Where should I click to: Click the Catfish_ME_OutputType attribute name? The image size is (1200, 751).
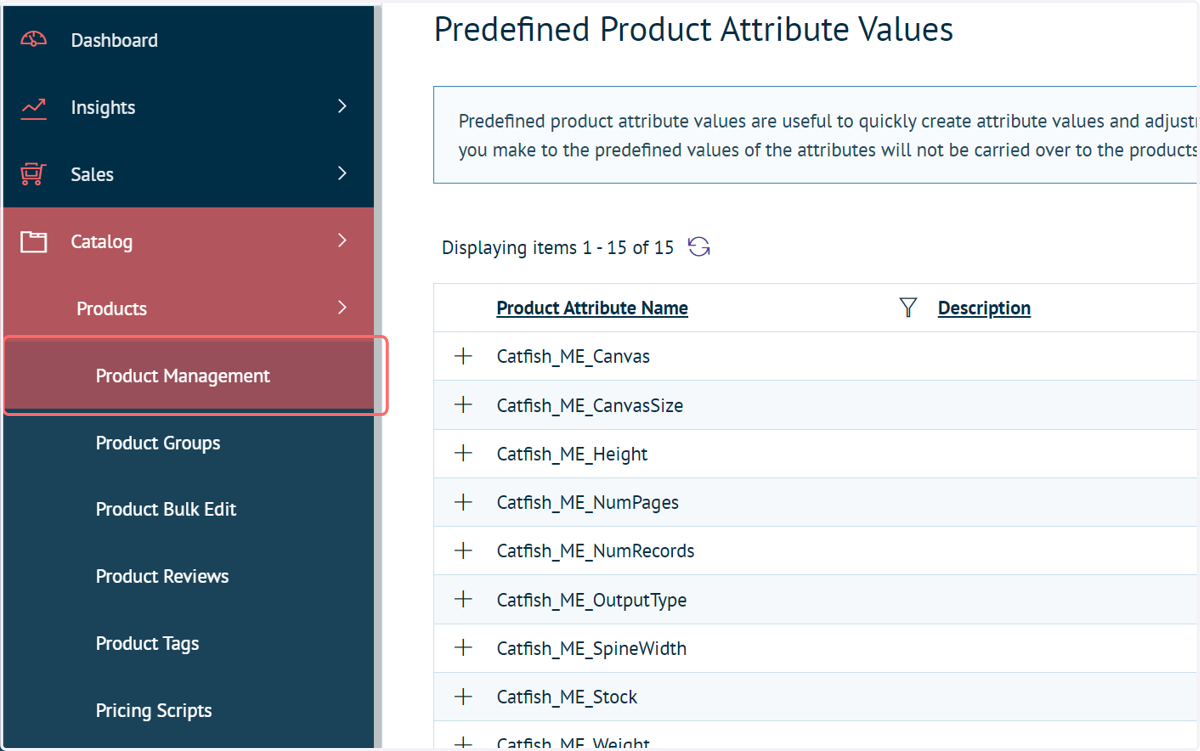click(x=592, y=600)
